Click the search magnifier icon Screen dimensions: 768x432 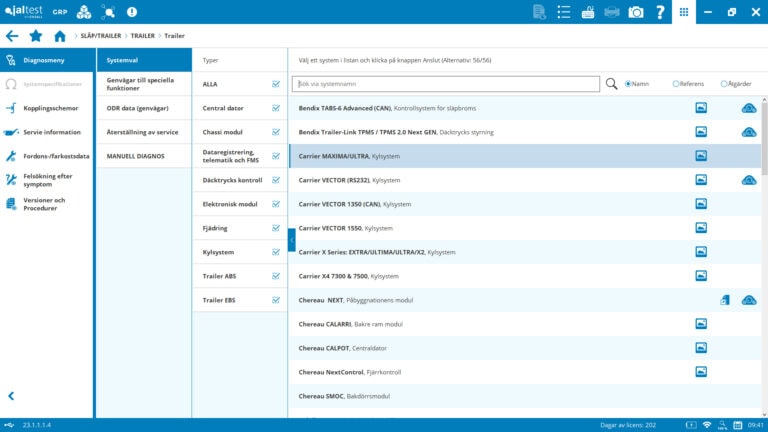click(611, 84)
